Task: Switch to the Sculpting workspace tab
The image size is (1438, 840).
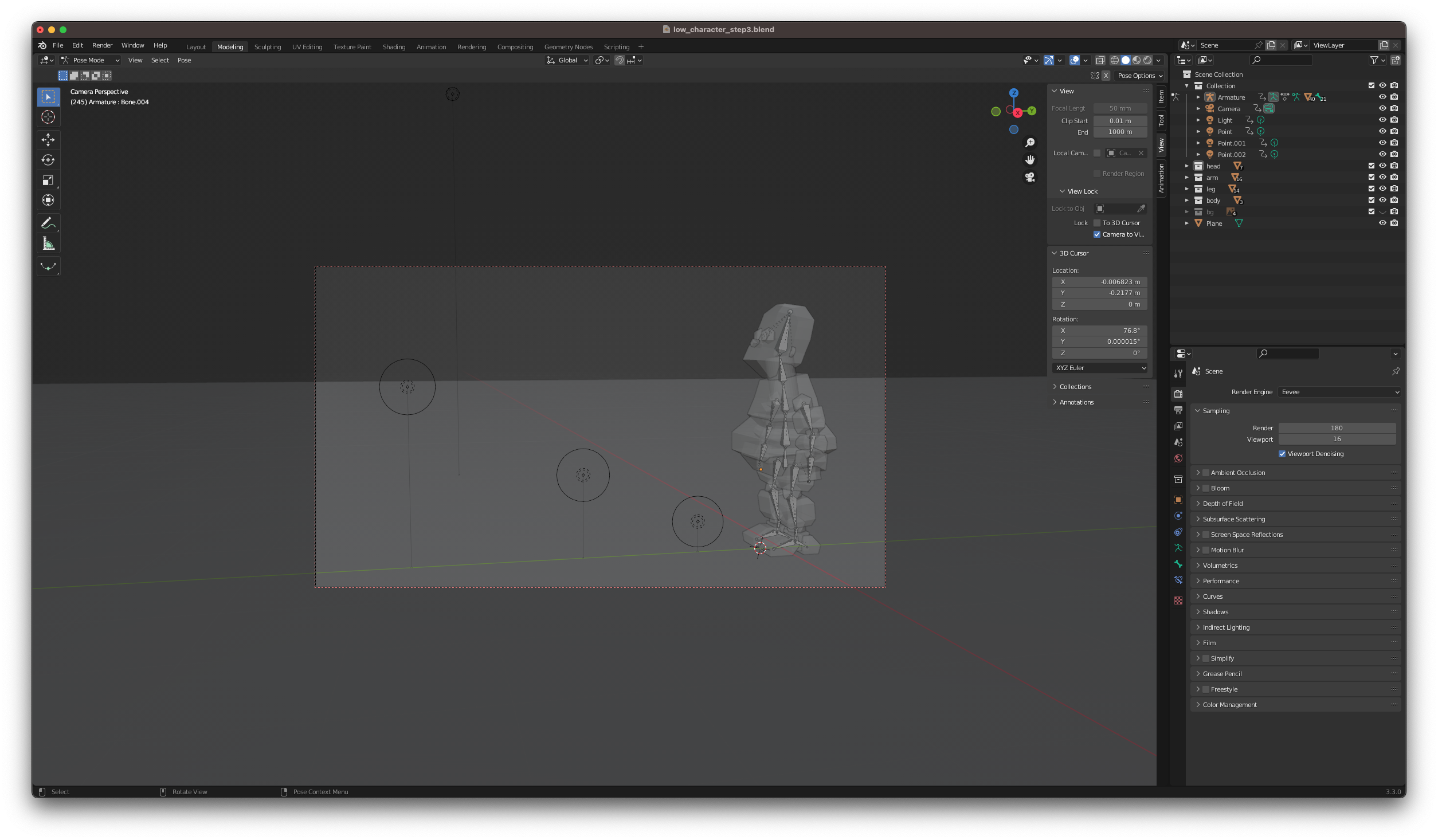Action: pyautogui.click(x=268, y=47)
